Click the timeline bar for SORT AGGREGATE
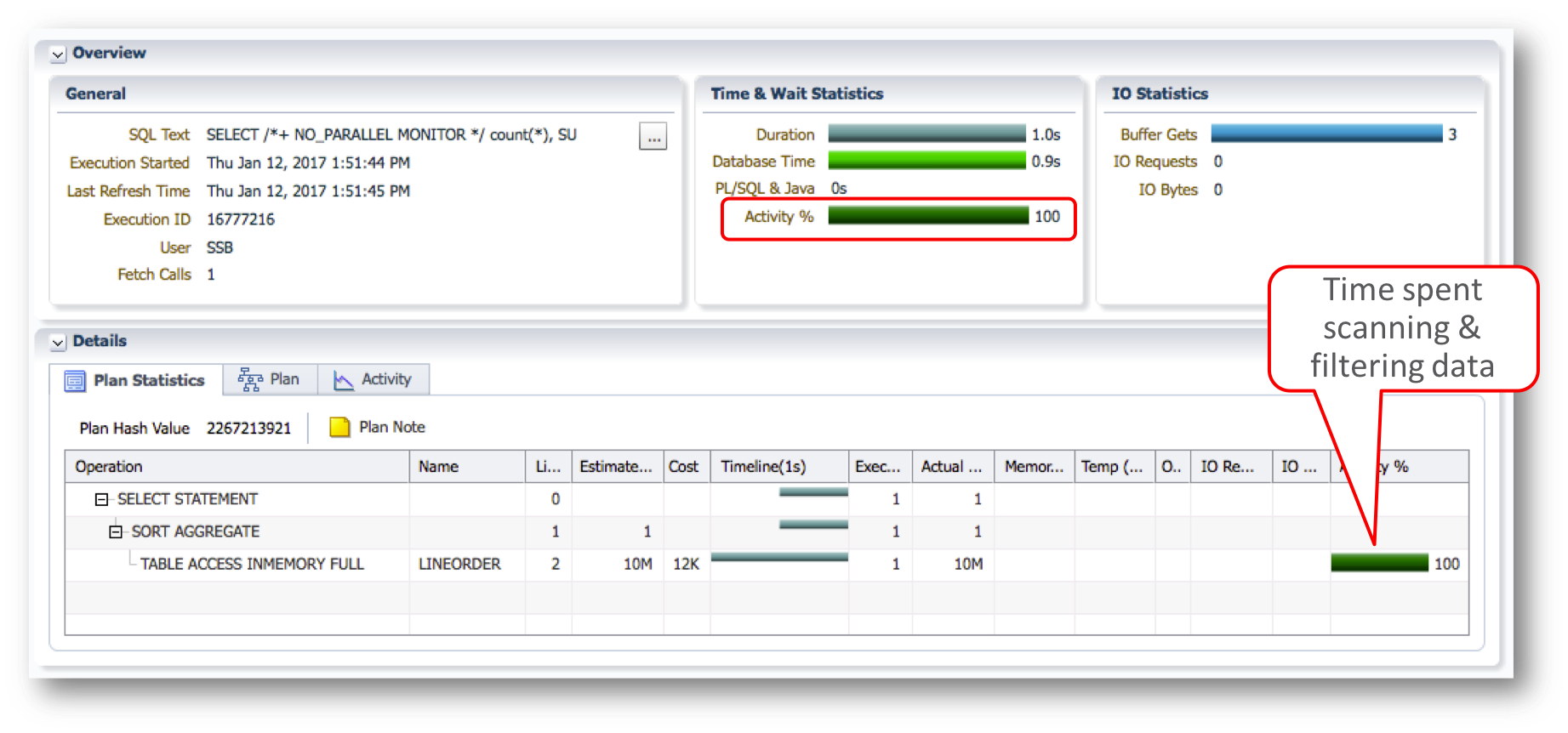1568x733 pixels. point(813,525)
